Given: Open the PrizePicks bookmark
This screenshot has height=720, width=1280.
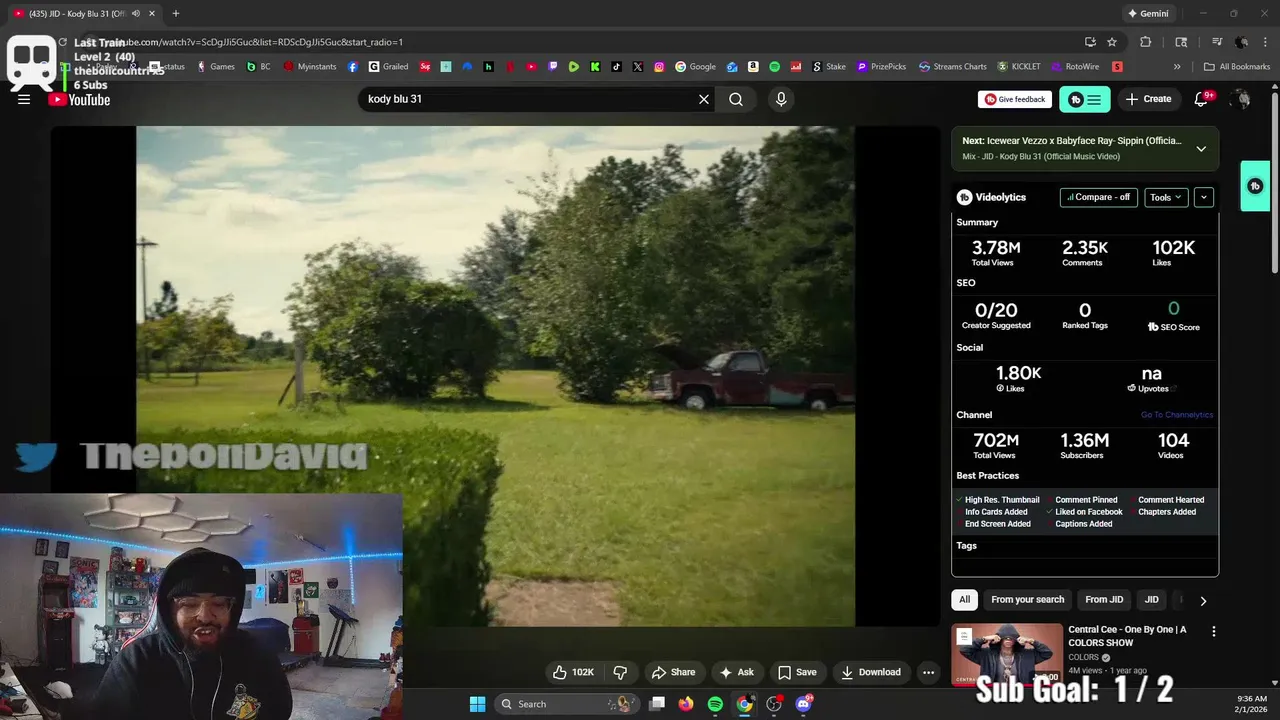Looking at the screenshot, I should click(x=881, y=67).
